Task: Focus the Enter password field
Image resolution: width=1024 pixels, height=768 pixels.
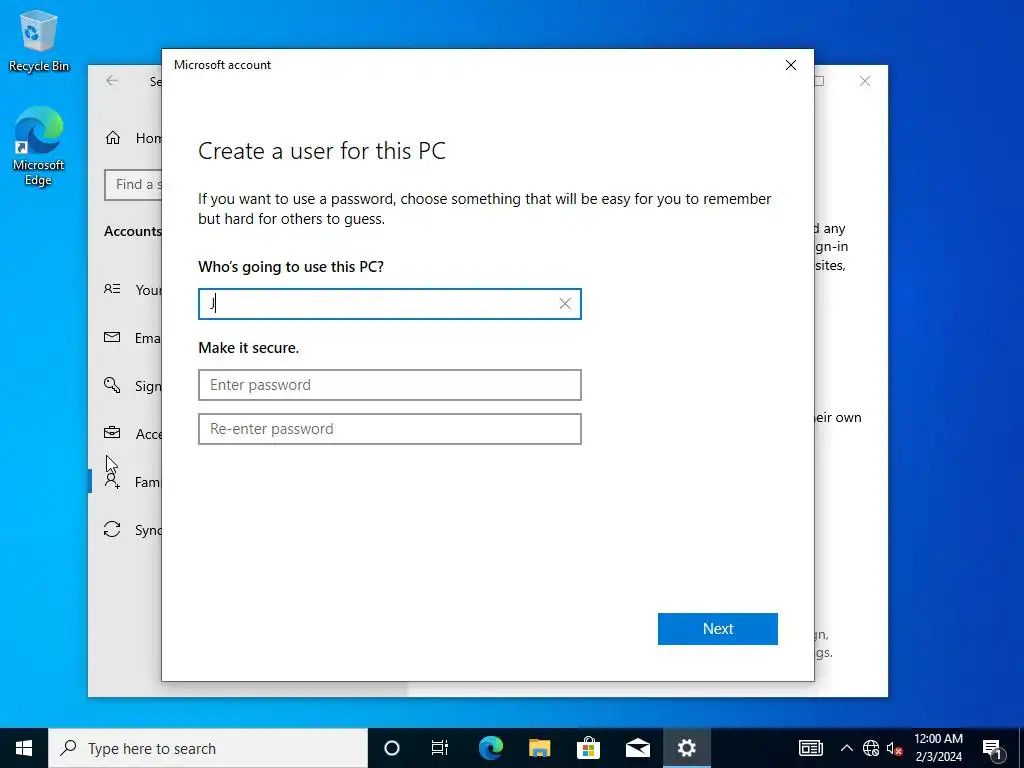Action: coord(390,385)
